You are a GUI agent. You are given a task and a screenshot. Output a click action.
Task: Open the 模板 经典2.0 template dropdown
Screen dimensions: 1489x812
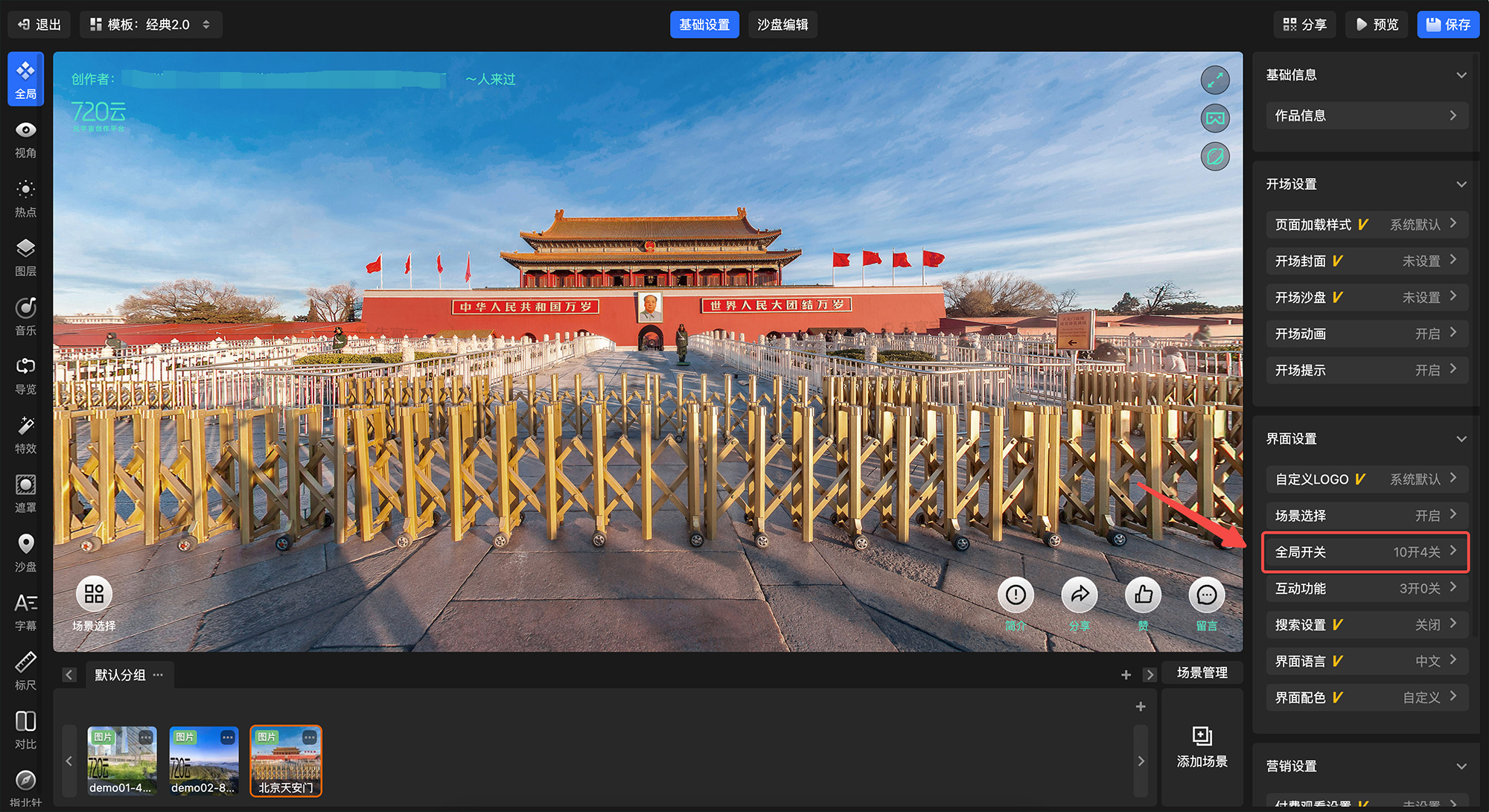(150, 25)
